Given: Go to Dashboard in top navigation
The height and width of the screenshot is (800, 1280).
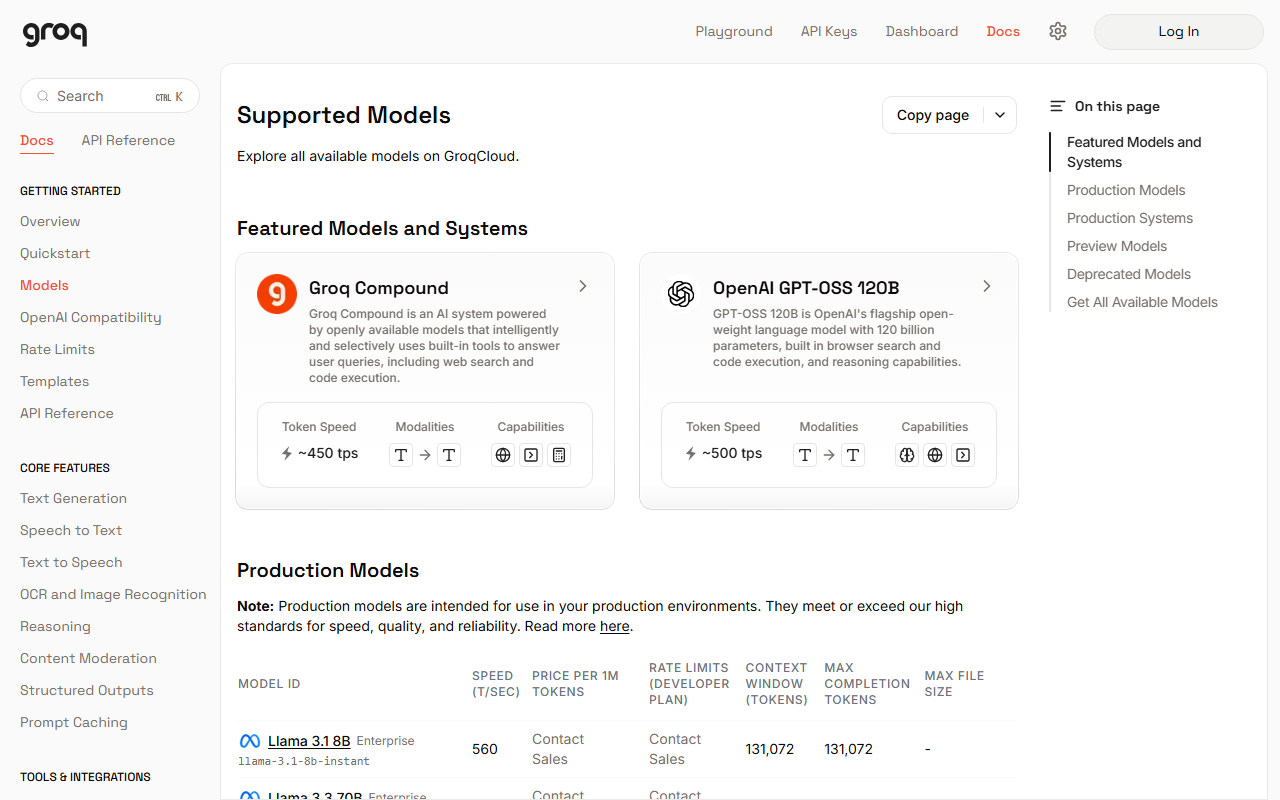Looking at the screenshot, I should (922, 31).
